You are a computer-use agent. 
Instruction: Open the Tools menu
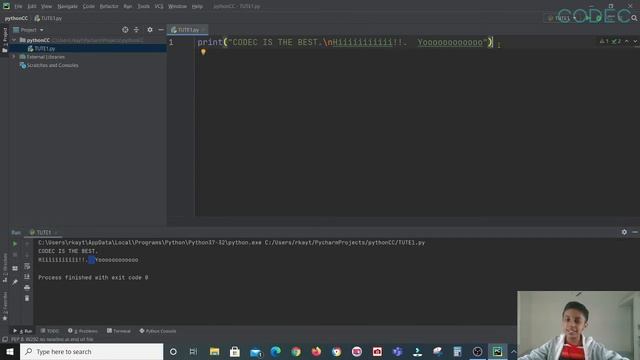point(143,7)
